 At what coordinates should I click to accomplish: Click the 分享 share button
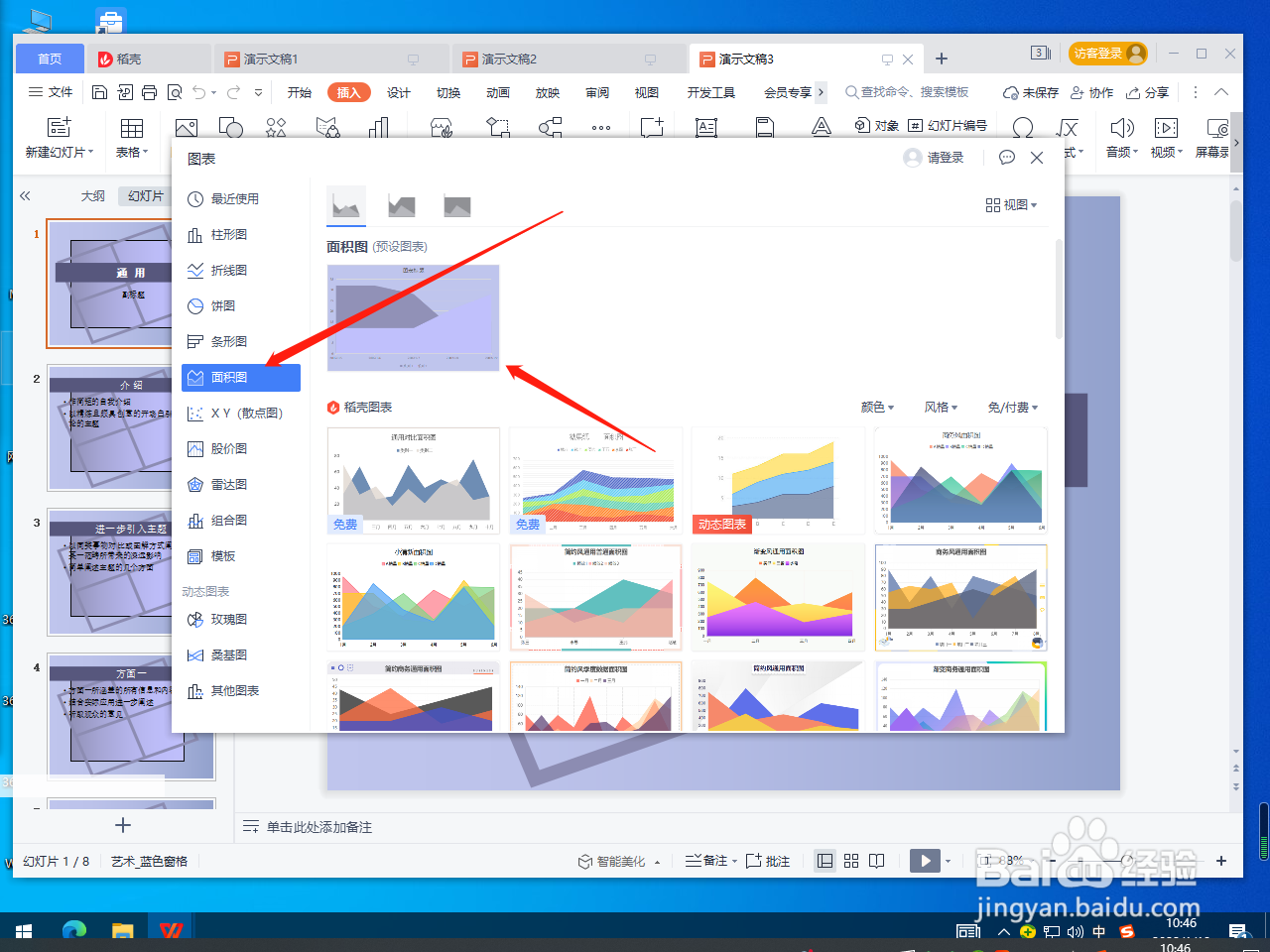click(x=1148, y=92)
